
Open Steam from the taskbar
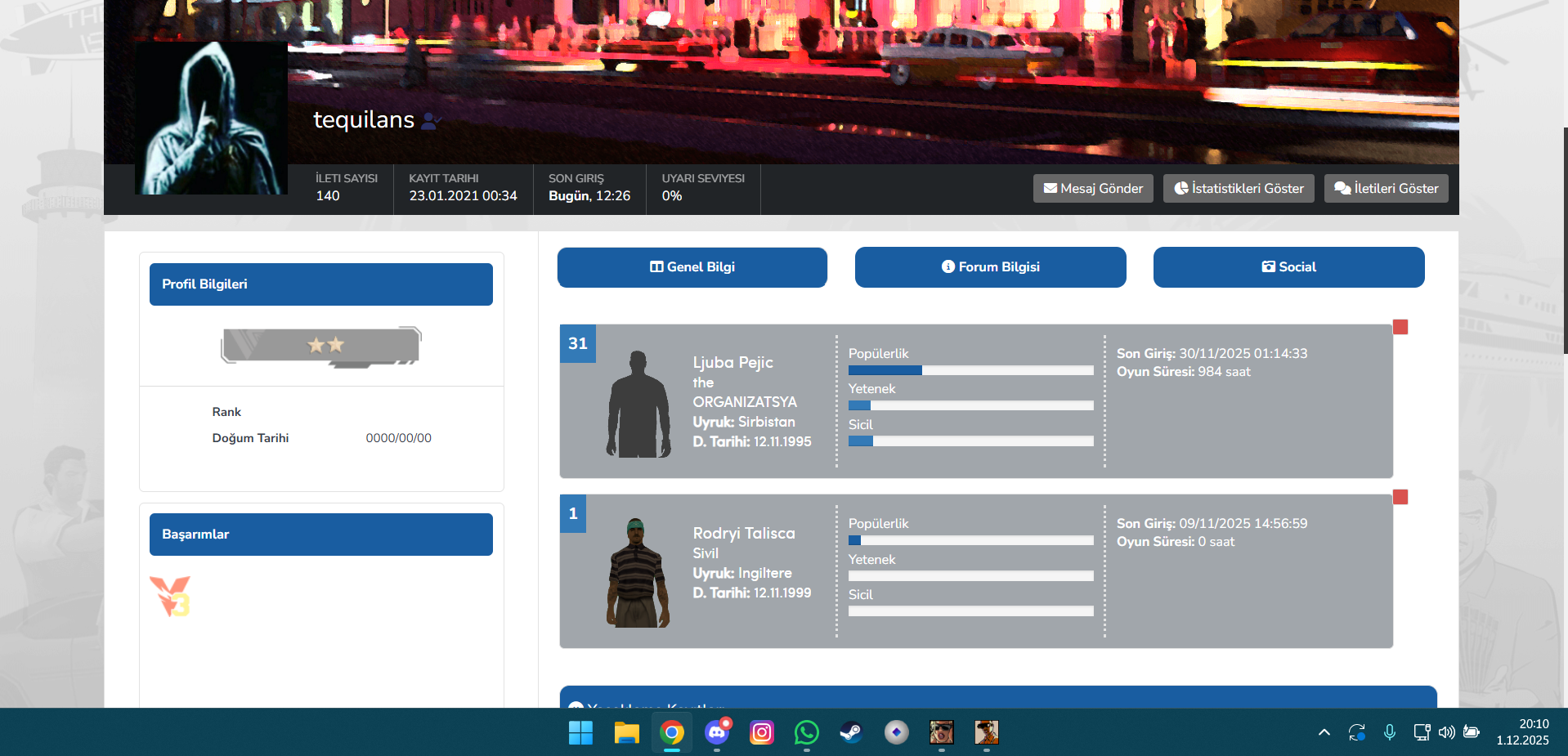coord(851,732)
